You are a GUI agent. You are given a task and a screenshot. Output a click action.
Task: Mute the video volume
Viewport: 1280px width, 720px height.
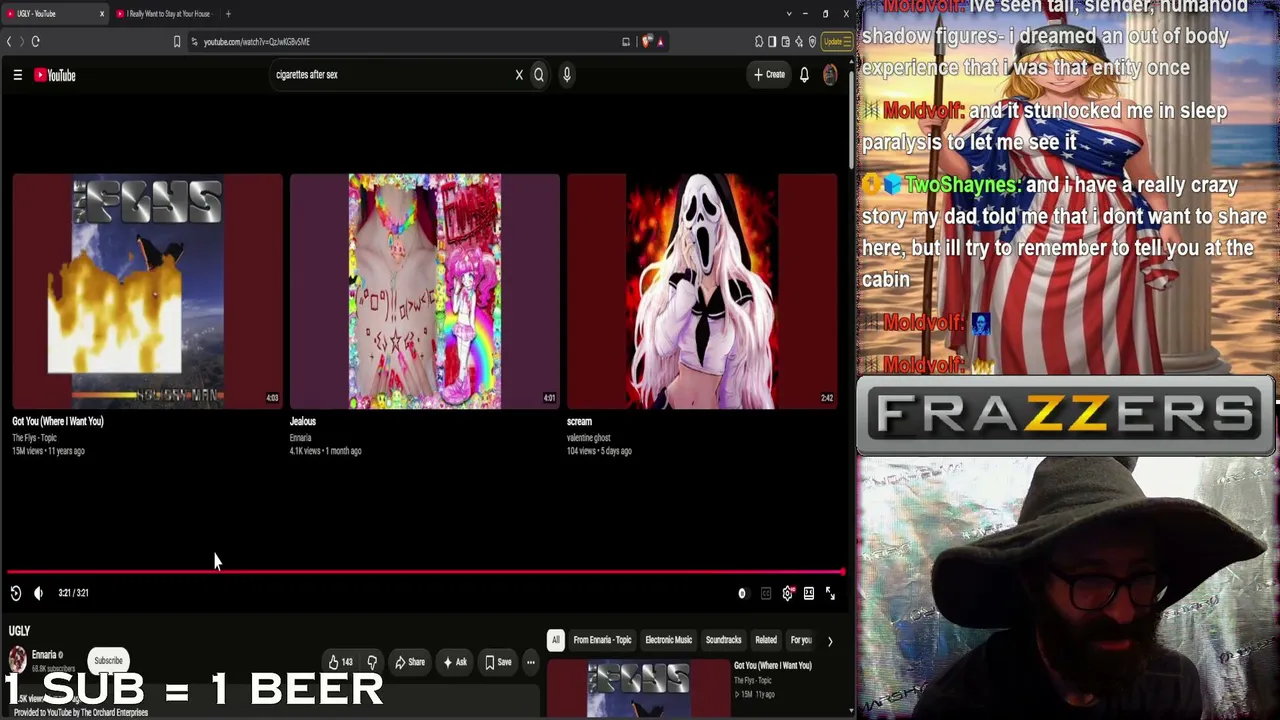tap(38, 593)
